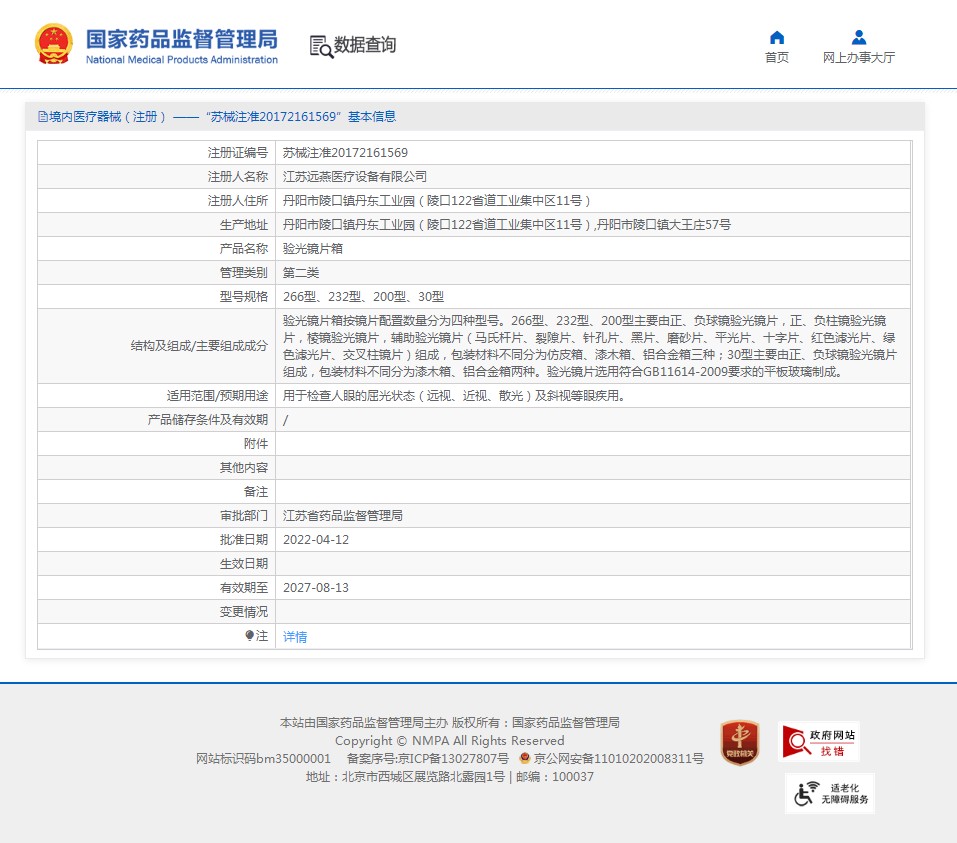This screenshot has height=843, width=957.
Task: Click the 批准日期 row label
Action: tap(244, 540)
